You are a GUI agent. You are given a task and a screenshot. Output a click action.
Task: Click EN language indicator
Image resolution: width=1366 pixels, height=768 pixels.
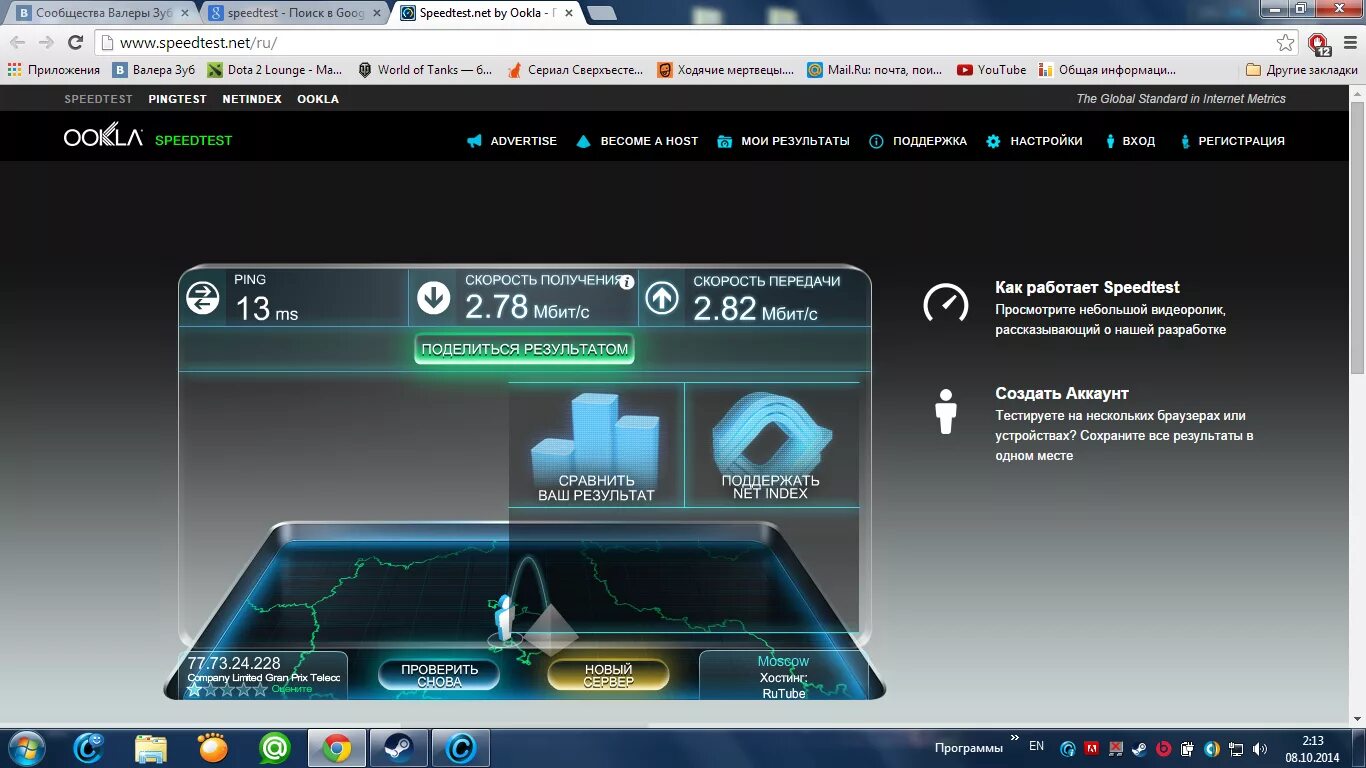pos(1036,746)
